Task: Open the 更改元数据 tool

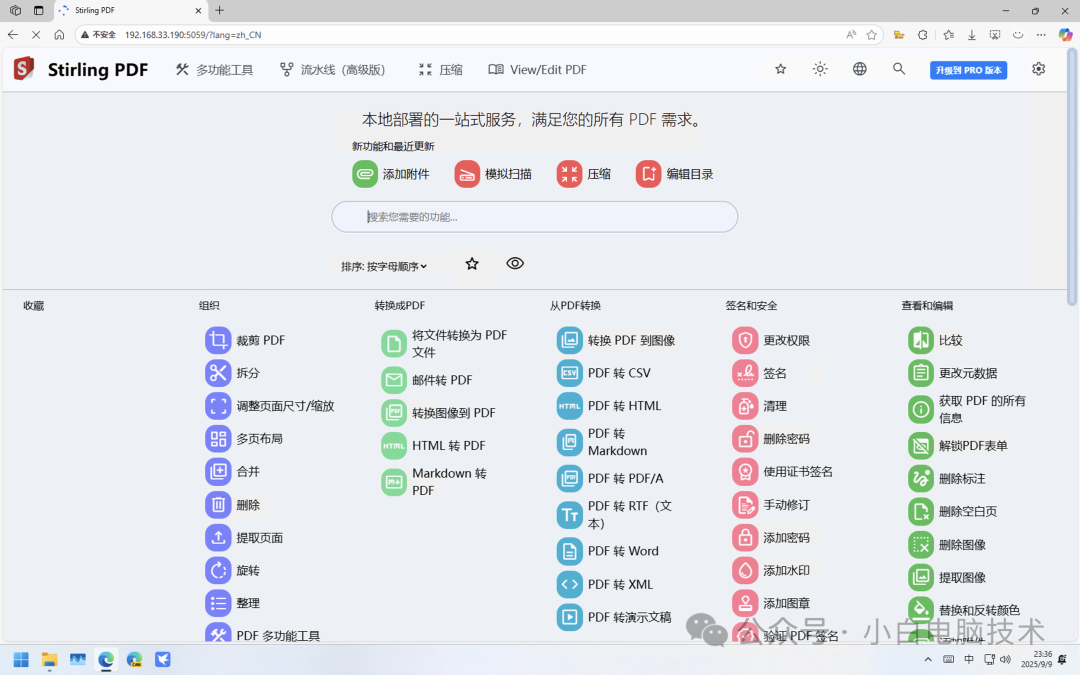Action: [953, 373]
